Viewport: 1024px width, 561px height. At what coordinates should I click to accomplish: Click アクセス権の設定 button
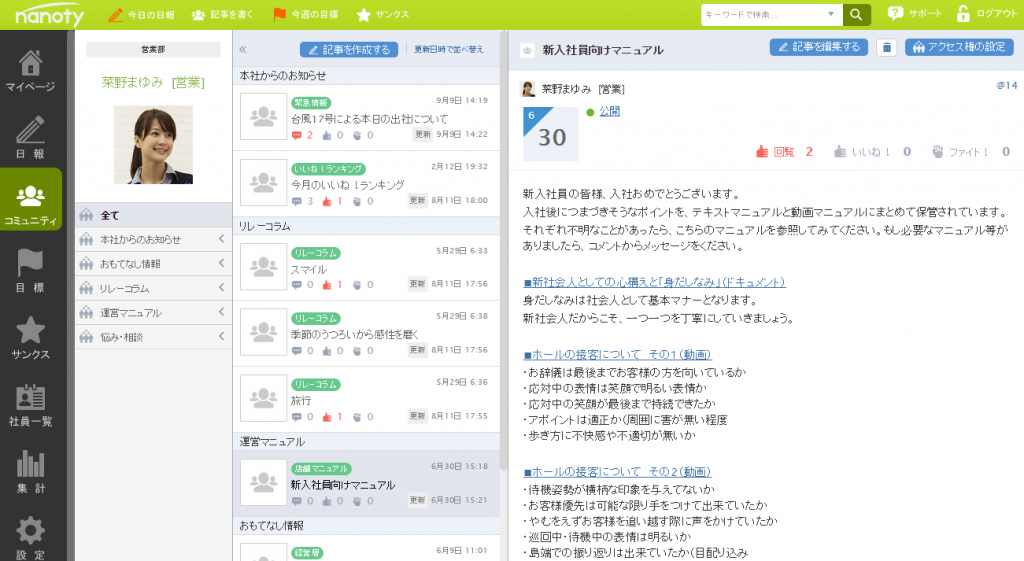pos(958,47)
